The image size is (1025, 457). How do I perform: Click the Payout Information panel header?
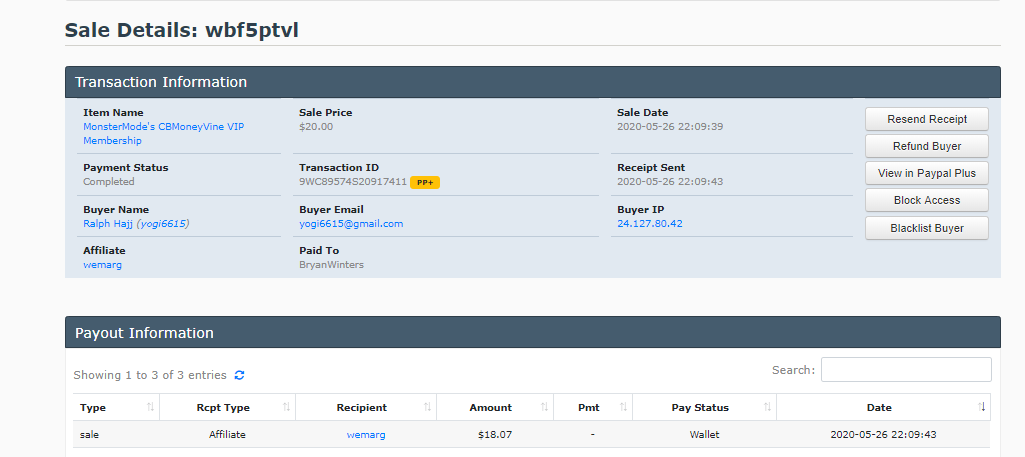point(533,333)
